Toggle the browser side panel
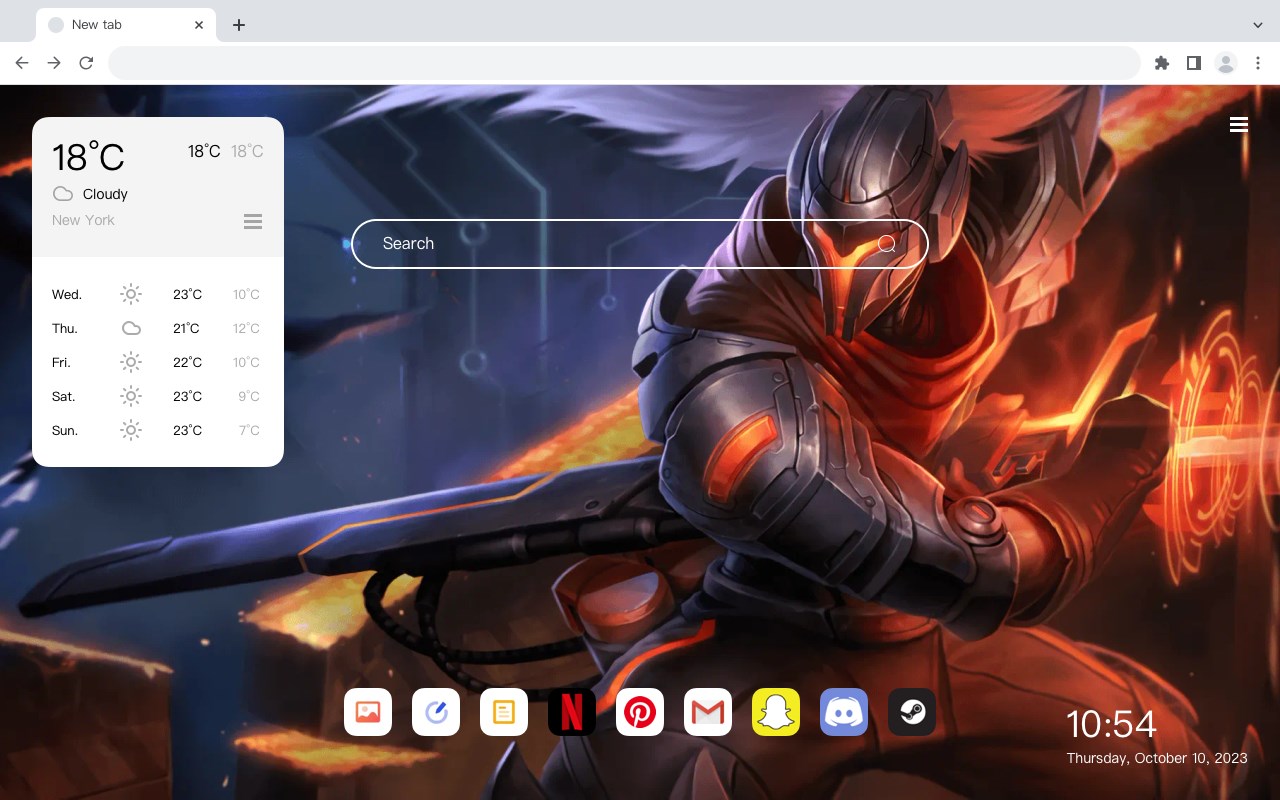This screenshot has height=800, width=1280. (x=1193, y=63)
